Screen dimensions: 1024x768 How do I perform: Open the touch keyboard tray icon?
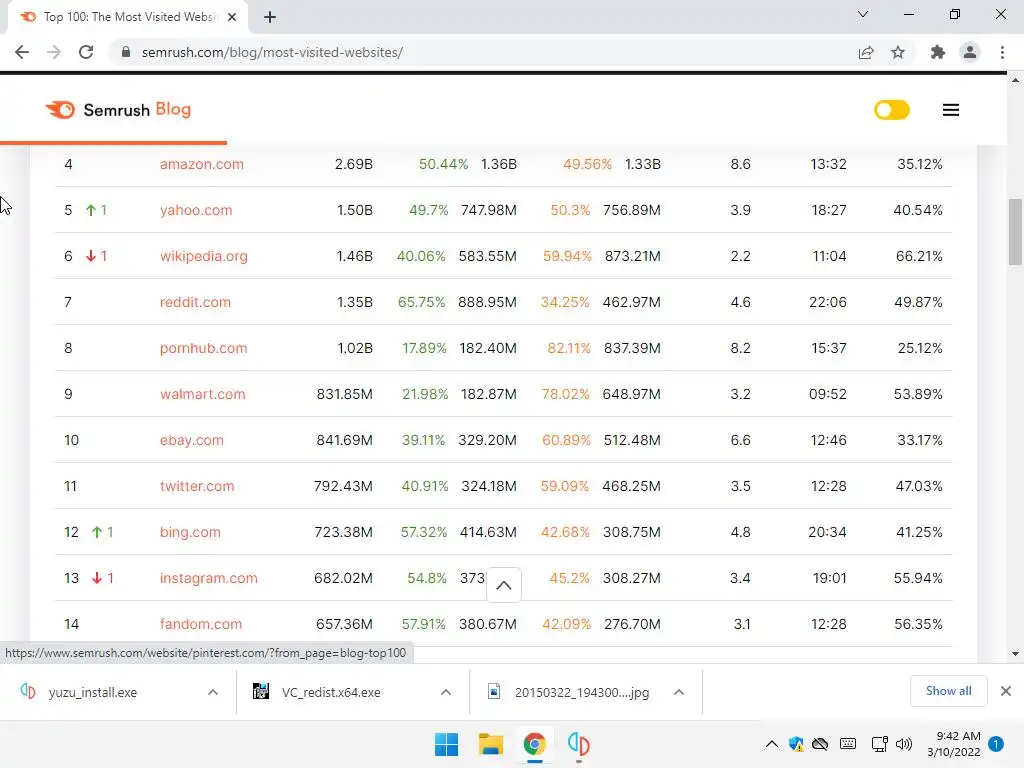[848, 744]
